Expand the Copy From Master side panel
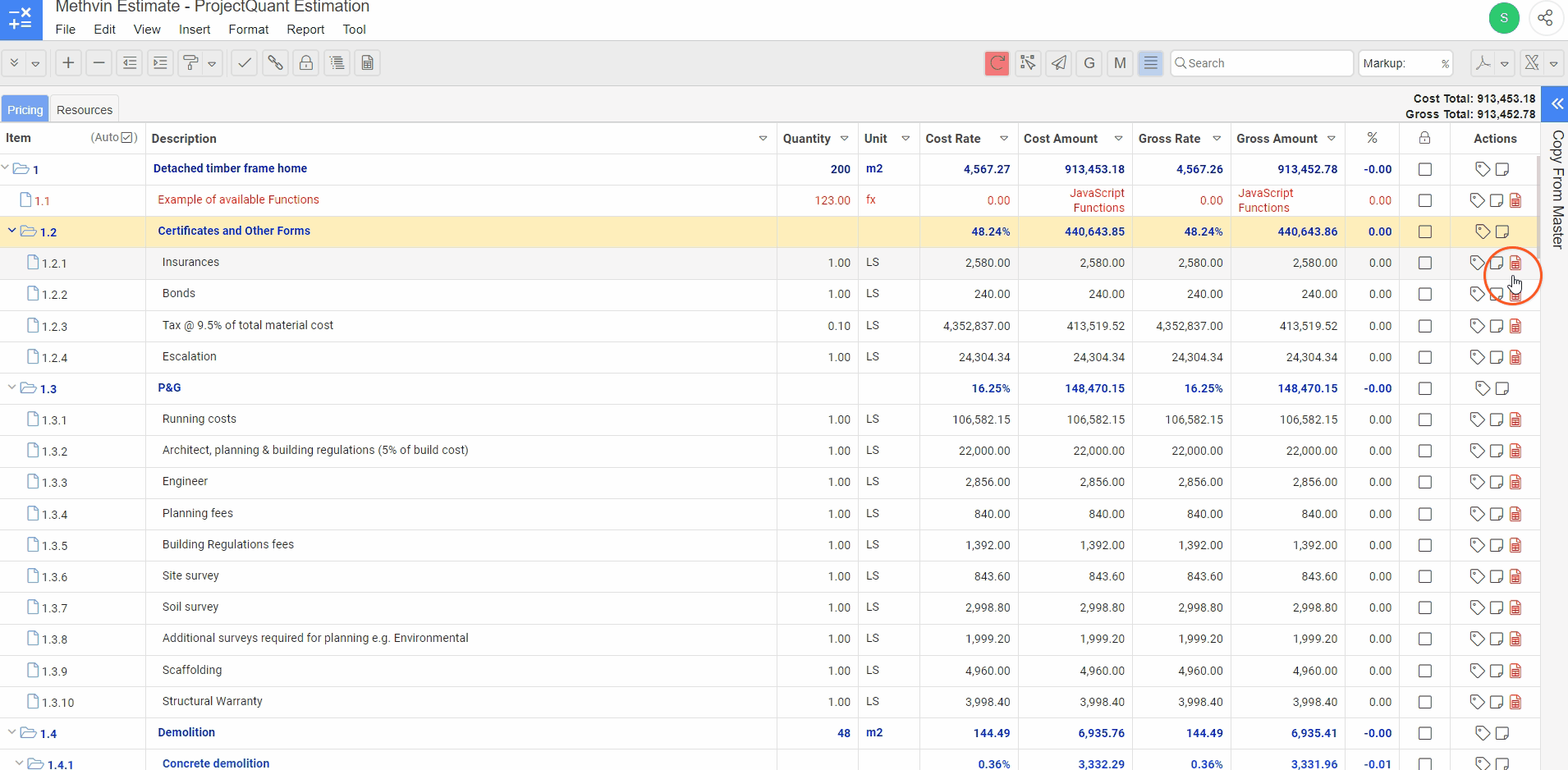The height and width of the screenshot is (770, 1568). pyautogui.click(x=1557, y=104)
